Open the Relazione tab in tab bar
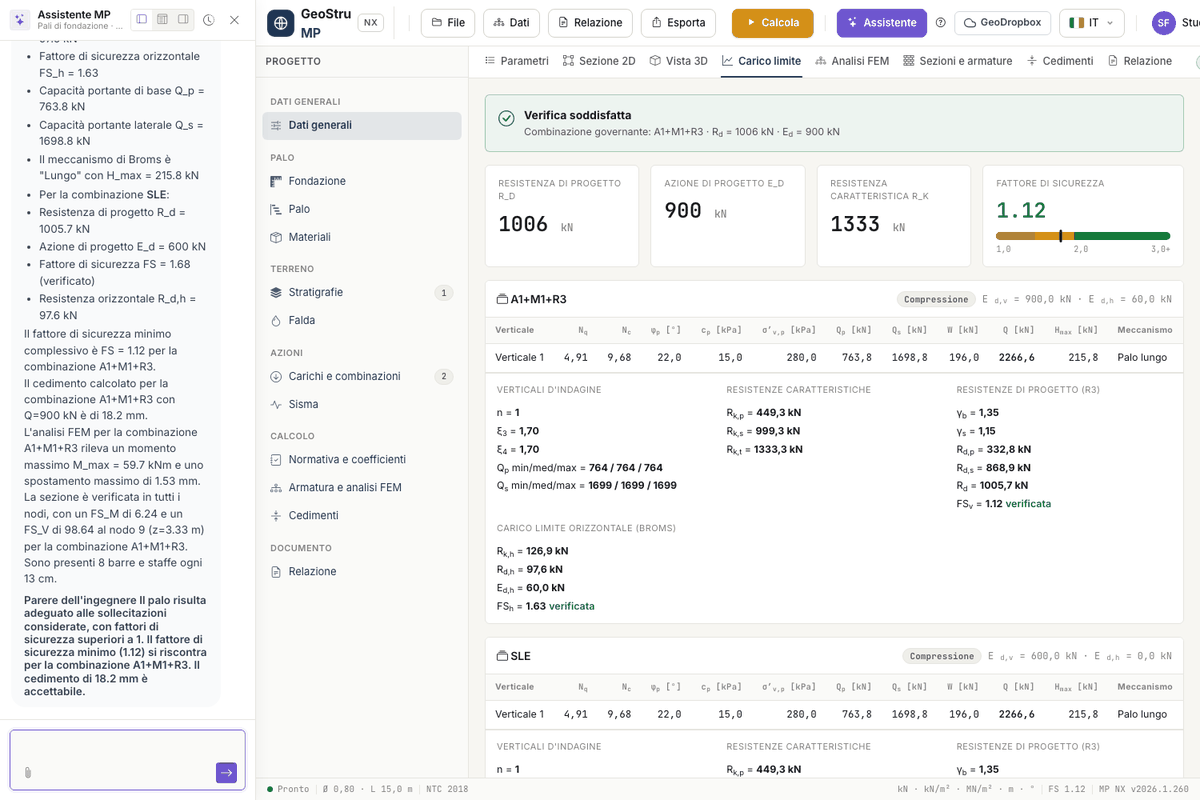1200x800 pixels. (x=1140, y=61)
